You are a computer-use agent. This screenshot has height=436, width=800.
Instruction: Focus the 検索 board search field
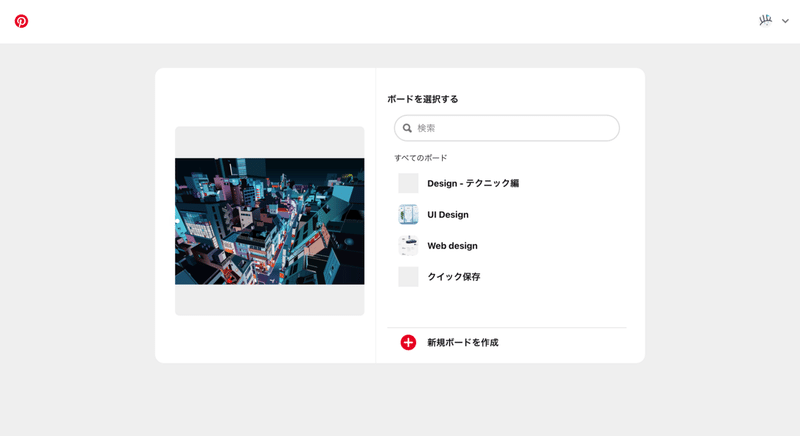point(507,128)
